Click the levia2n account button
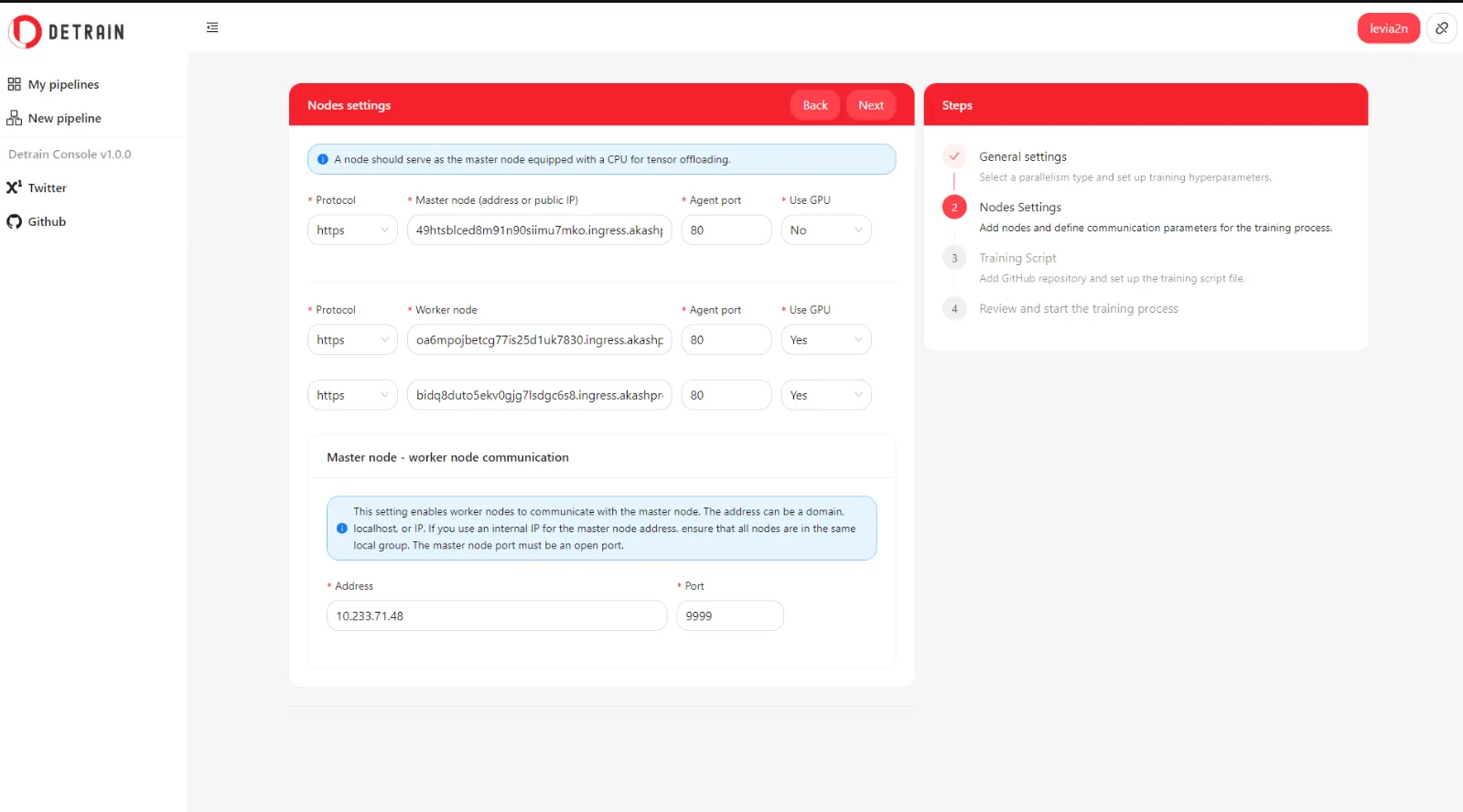 [1388, 28]
